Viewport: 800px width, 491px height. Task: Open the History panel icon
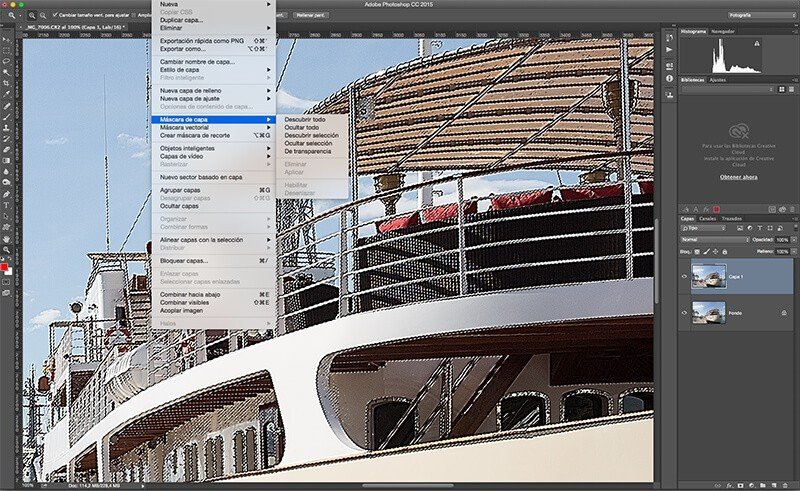point(669,38)
